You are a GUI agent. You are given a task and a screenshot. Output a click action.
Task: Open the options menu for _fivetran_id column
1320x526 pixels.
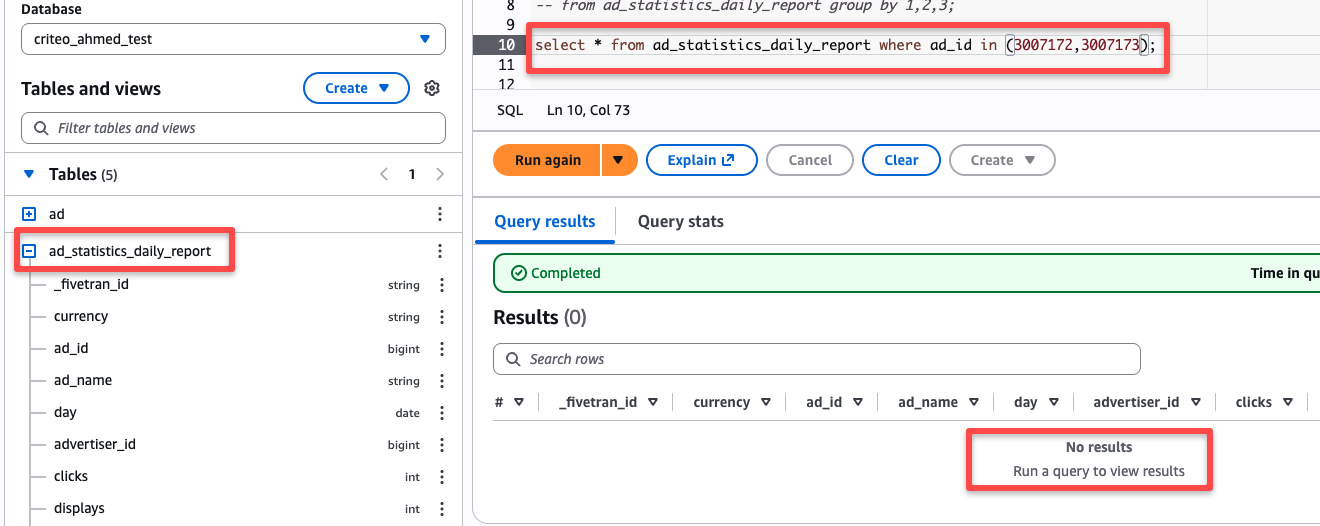click(x=442, y=285)
